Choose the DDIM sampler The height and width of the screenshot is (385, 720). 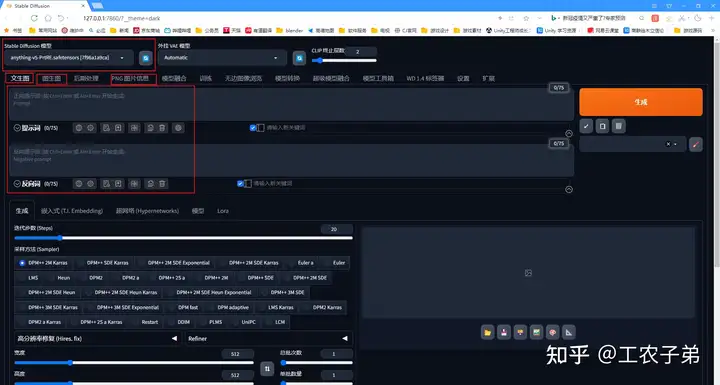pyautogui.click(x=180, y=322)
